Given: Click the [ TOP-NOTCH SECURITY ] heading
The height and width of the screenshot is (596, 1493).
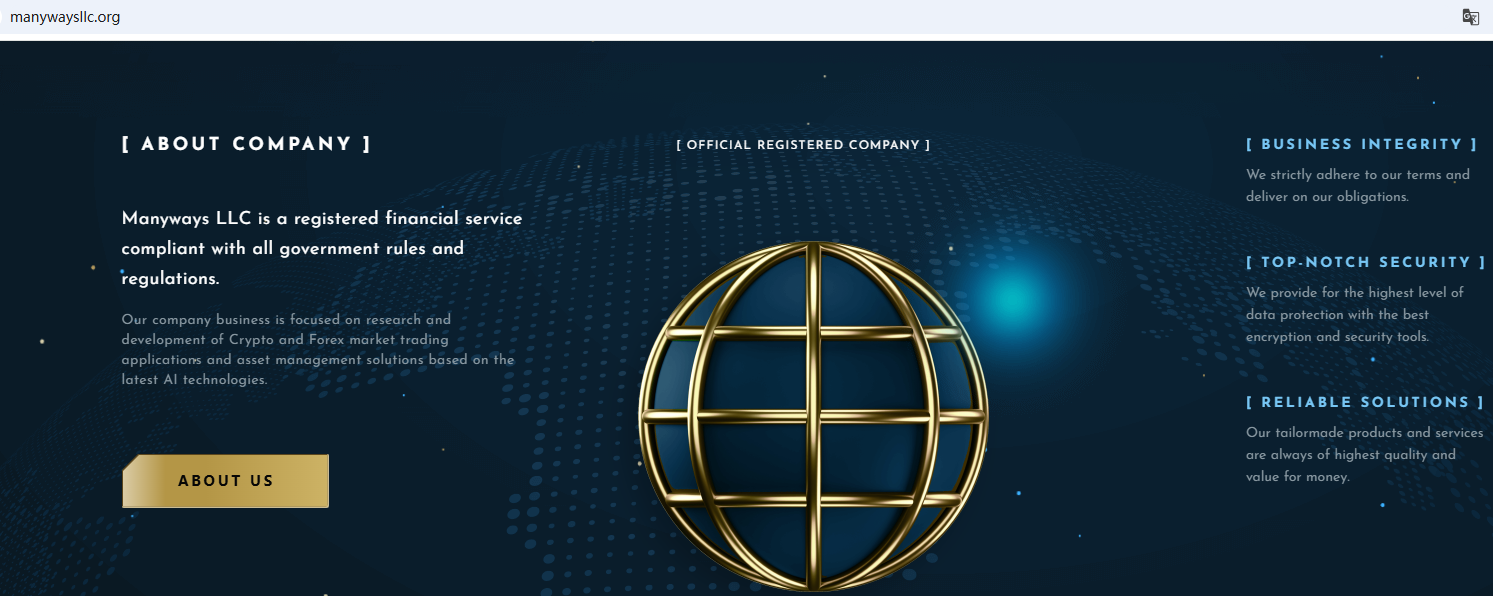Looking at the screenshot, I should [1365, 262].
